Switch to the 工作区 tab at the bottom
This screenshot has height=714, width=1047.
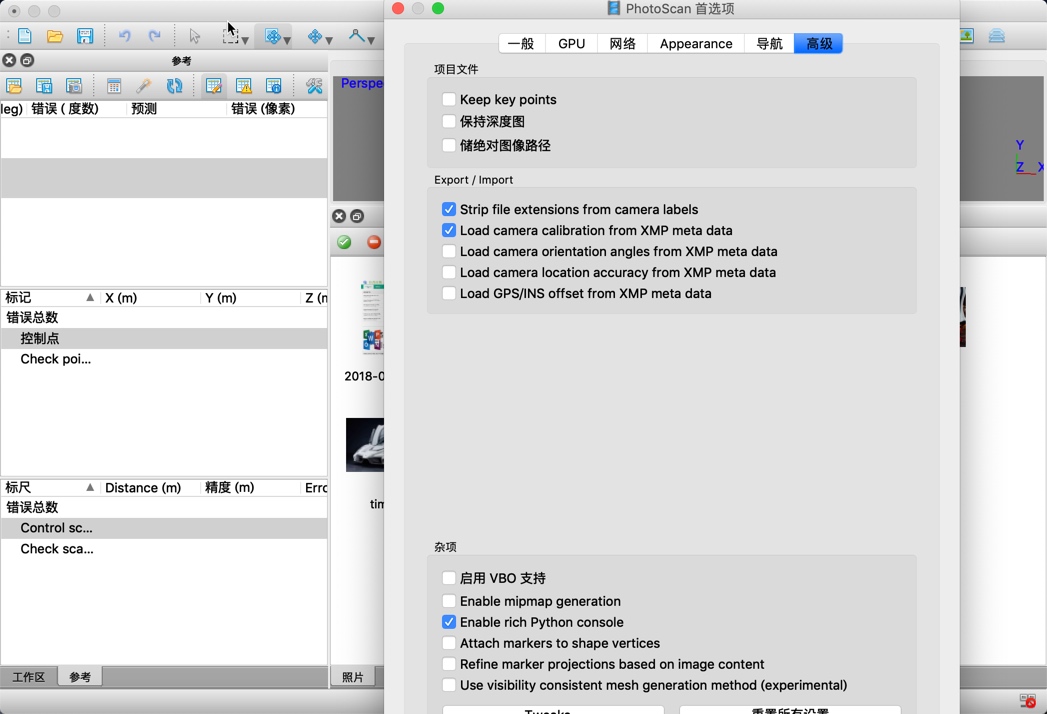pyautogui.click(x=27, y=677)
